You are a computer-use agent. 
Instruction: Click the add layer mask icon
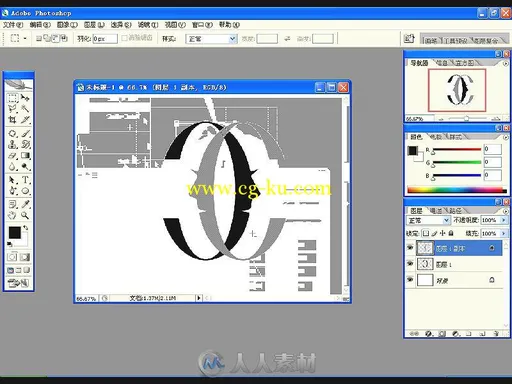[442, 333]
